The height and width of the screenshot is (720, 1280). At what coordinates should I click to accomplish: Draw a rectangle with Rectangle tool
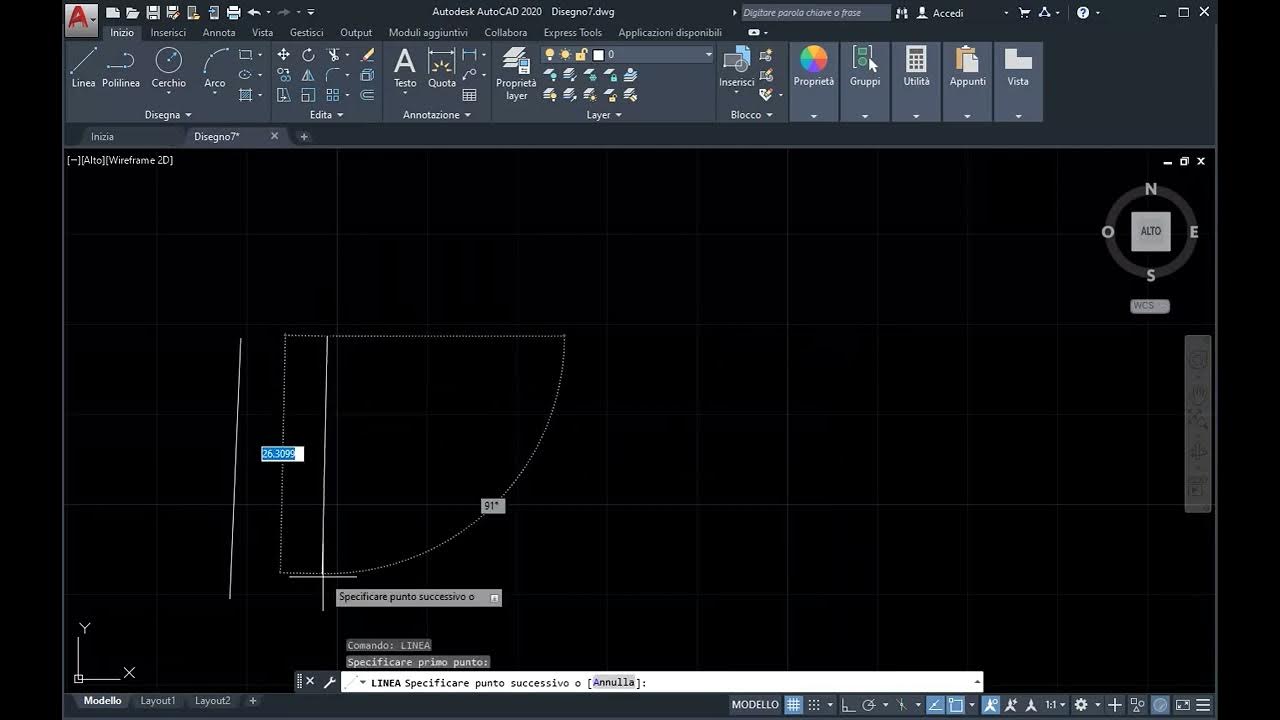point(246,55)
